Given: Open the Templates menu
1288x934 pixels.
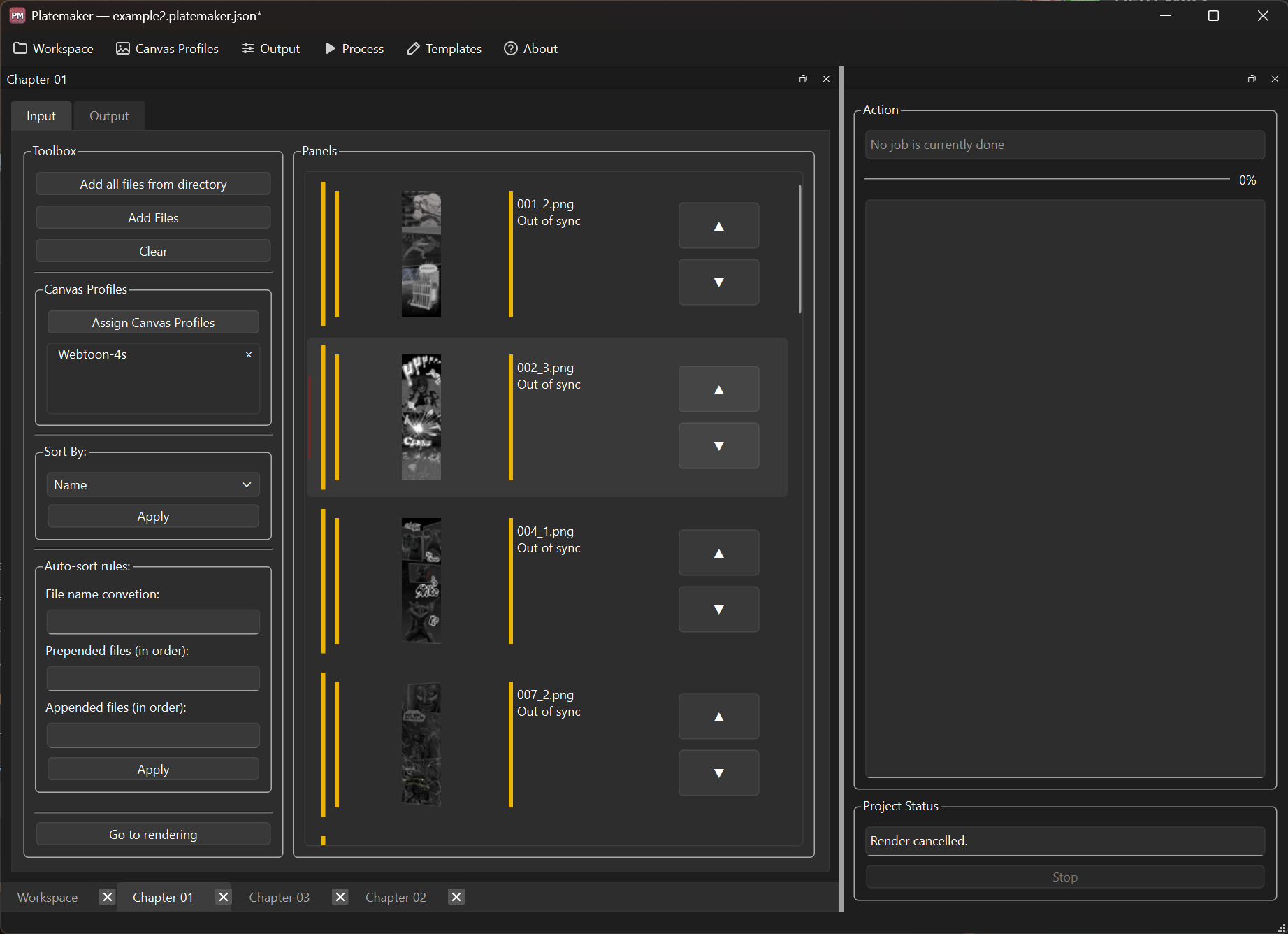Looking at the screenshot, I should coord(444,49).
